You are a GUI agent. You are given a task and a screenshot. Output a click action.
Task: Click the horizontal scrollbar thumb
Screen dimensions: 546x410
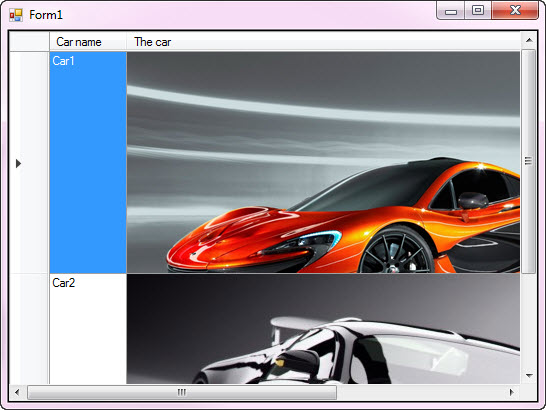(x=182, y=393)
